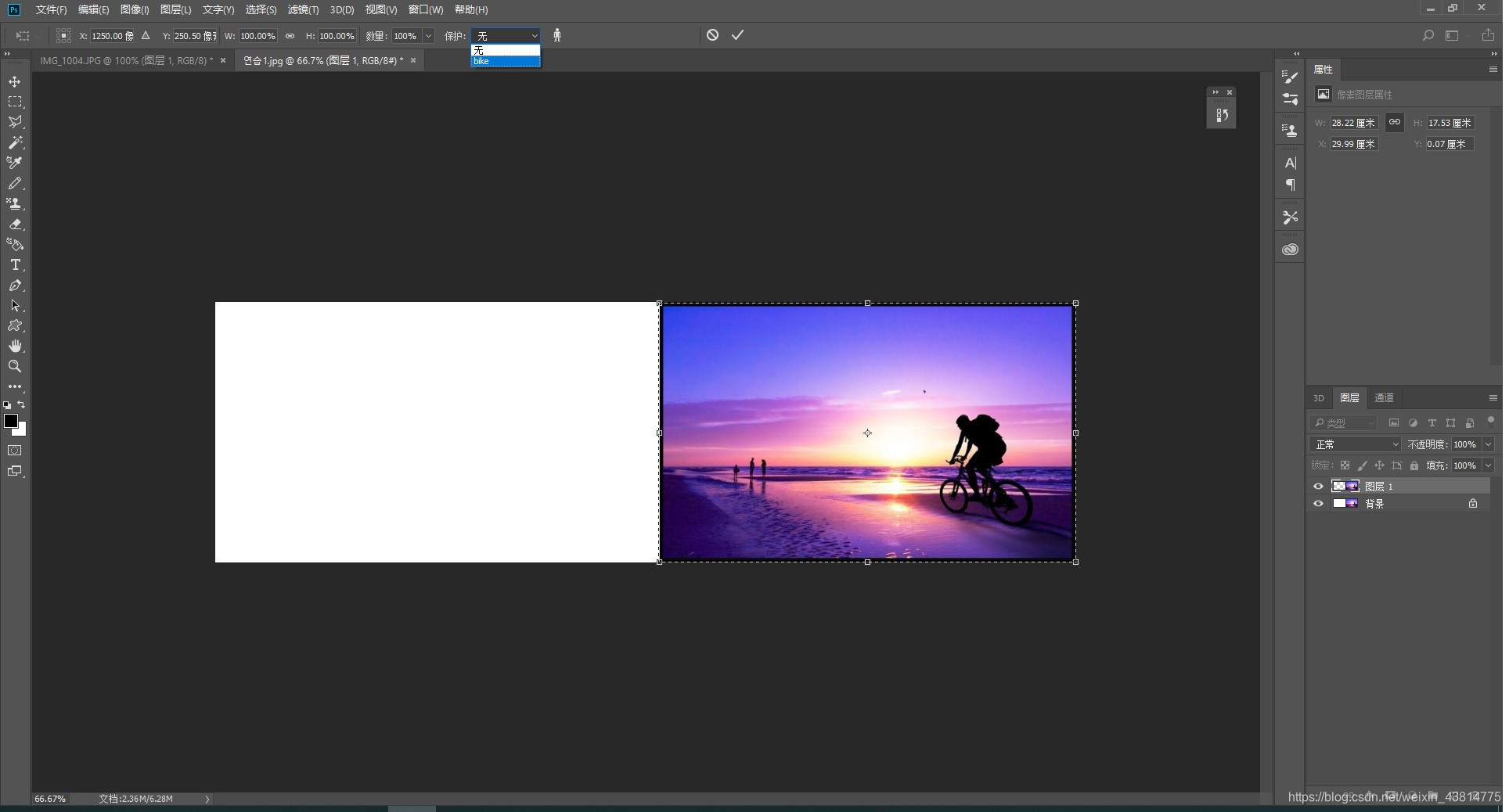
Task: Select the Pen tool
Action: pyautogui.click(x=15, y=286)
